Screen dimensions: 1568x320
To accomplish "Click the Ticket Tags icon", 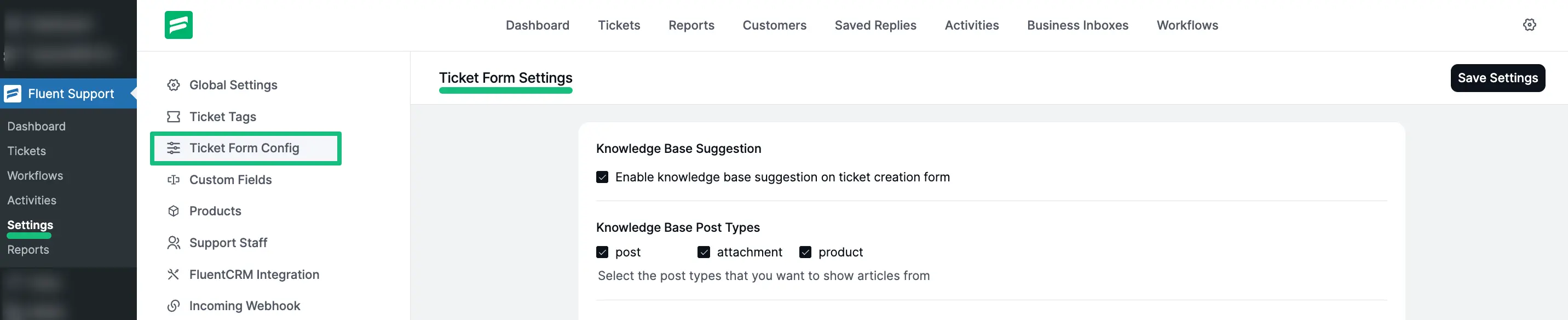I will point(174,116).
